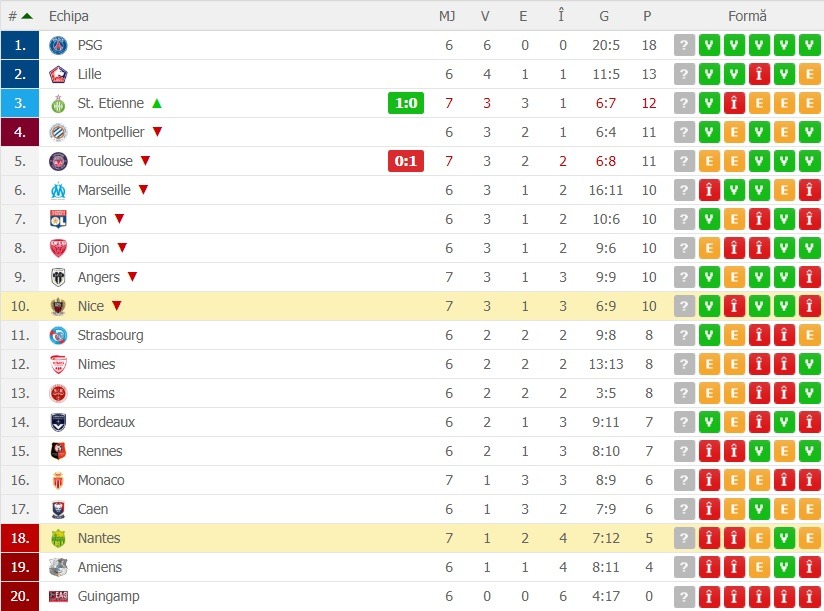
Task: Open the Montpellier team link
Action: (111, 132)
